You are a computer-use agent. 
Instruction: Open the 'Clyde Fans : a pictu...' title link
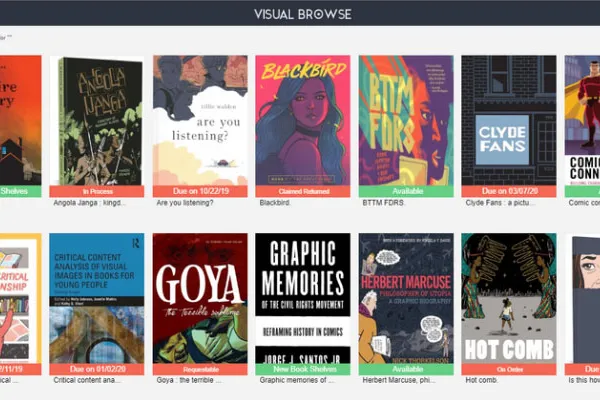[501, 203]
